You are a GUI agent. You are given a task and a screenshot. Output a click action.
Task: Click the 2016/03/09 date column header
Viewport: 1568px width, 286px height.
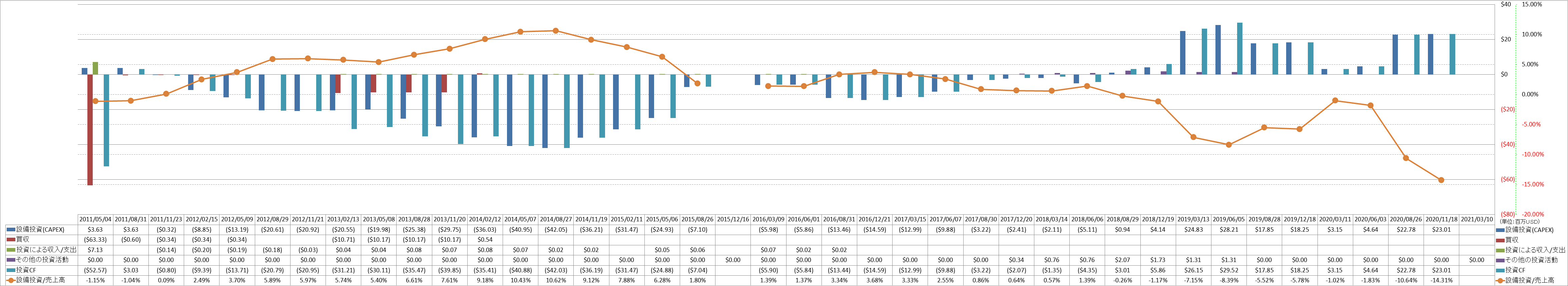click(768, 219)
